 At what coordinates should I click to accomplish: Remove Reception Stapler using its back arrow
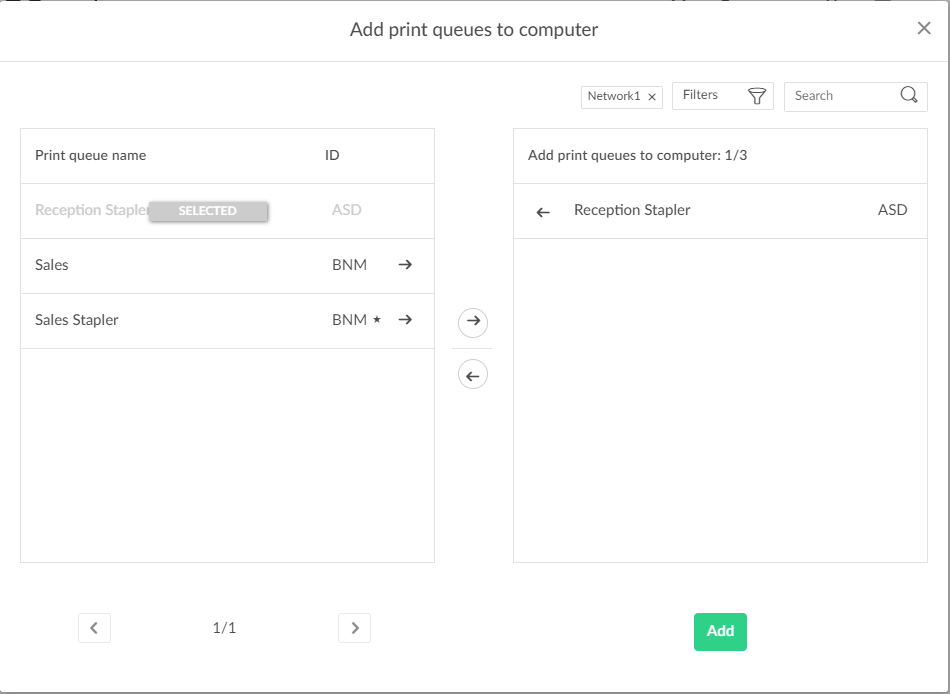[x=542, y=211]
